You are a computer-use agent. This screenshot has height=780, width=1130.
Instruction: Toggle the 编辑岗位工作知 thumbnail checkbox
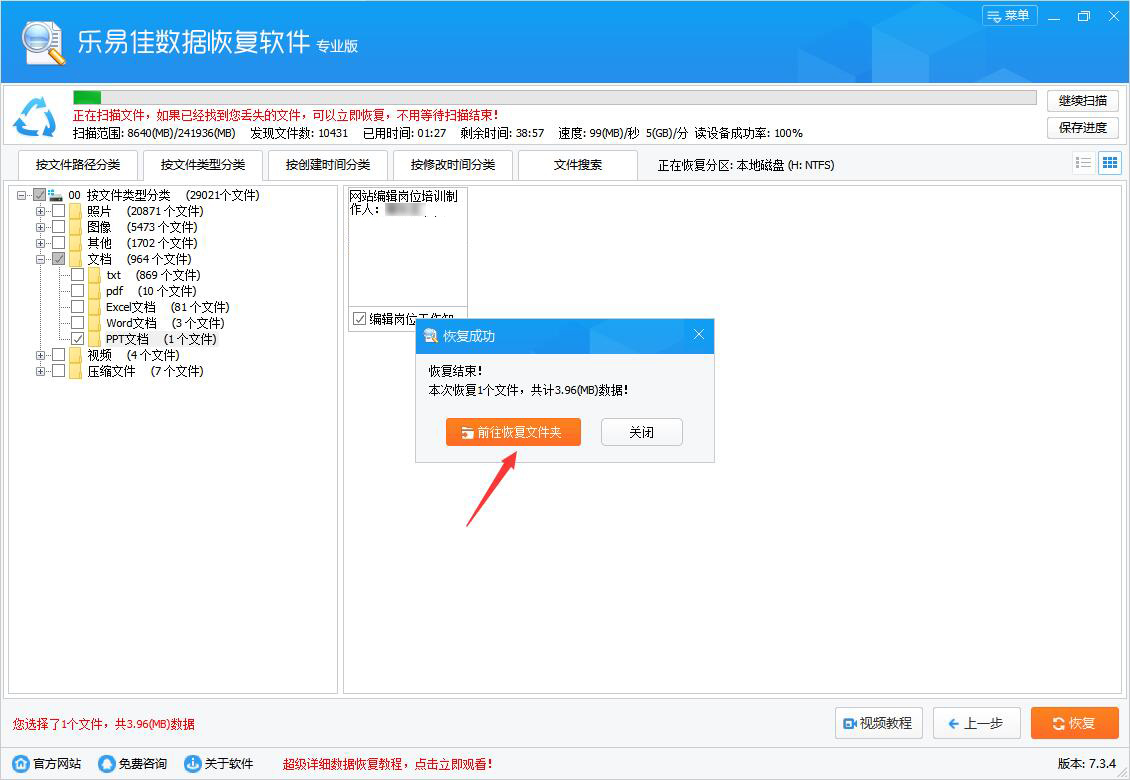pyautogui.click(x=358, y=319)
